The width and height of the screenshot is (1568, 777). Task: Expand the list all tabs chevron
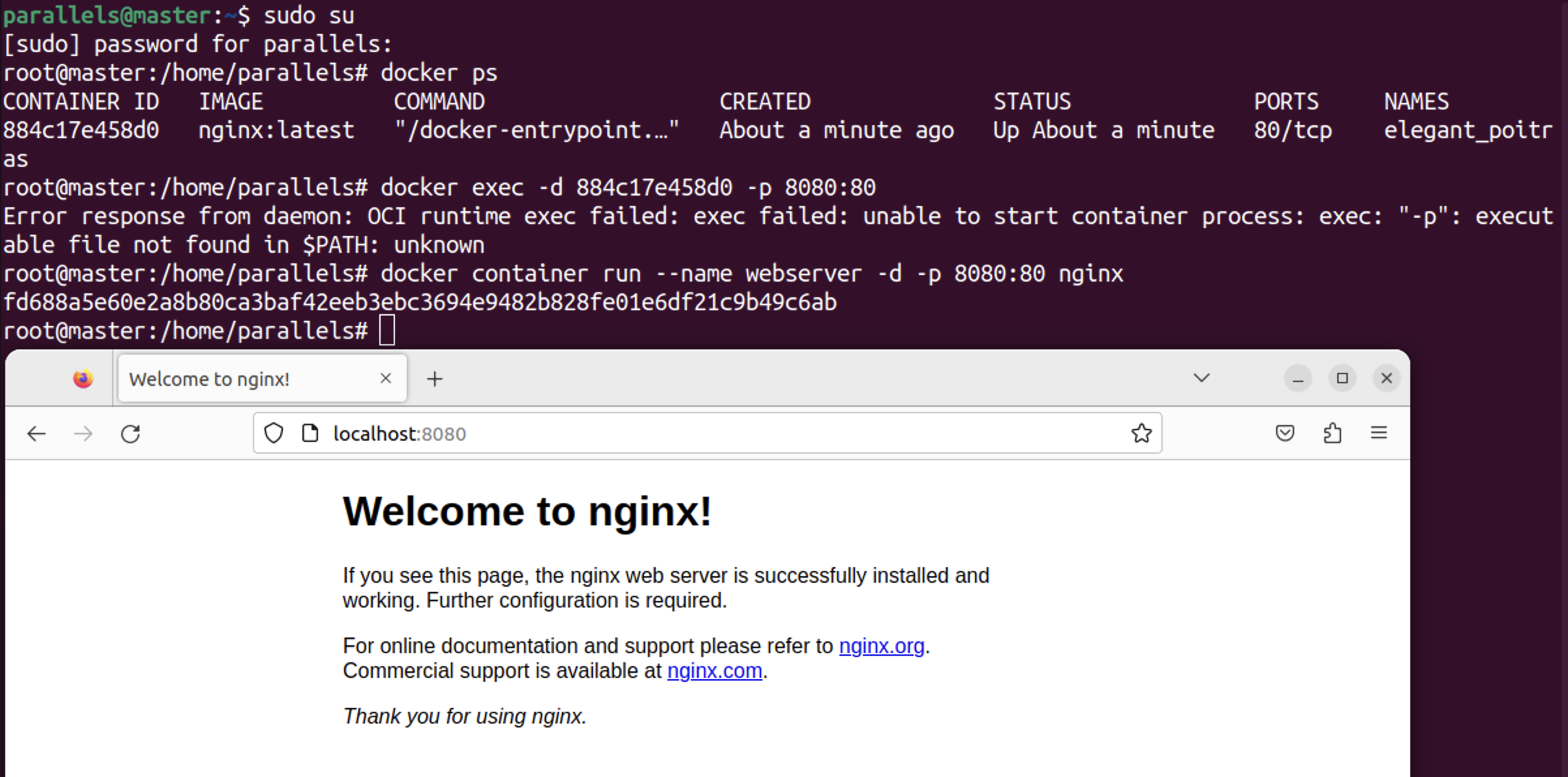tap(1201, 378)
